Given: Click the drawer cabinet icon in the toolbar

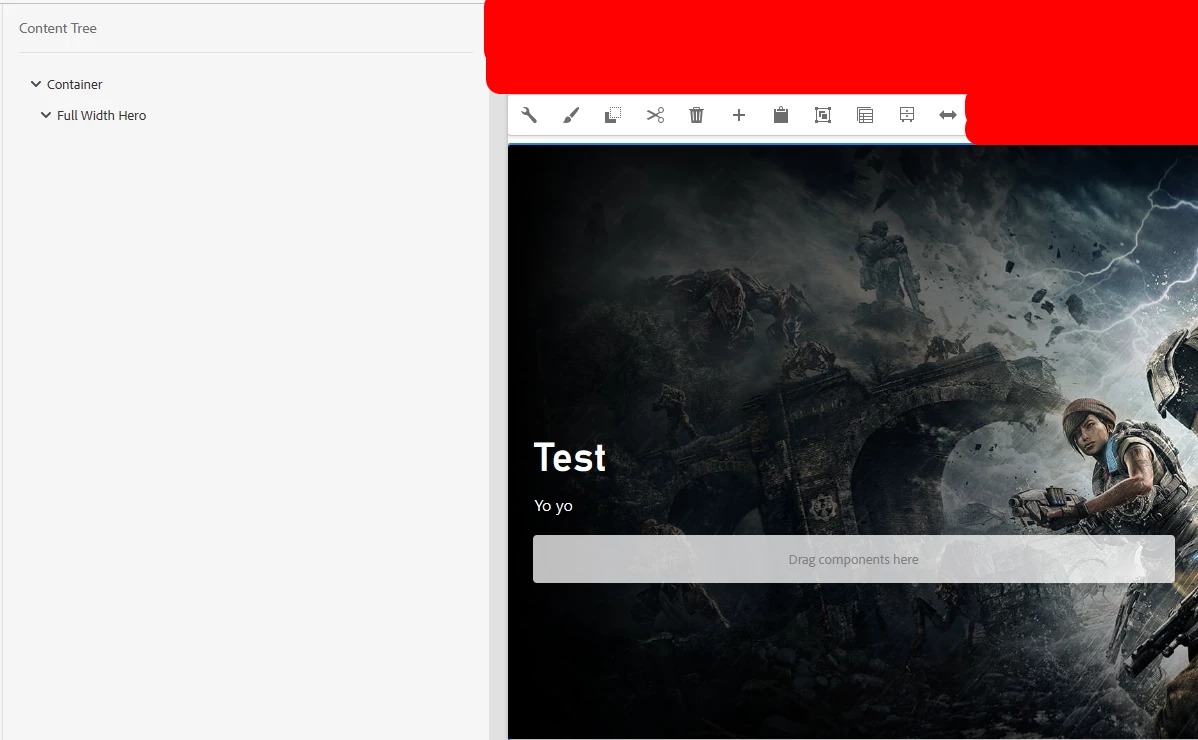Looking at the screenshot, I should pyautogui.click(x=907, y=115).
